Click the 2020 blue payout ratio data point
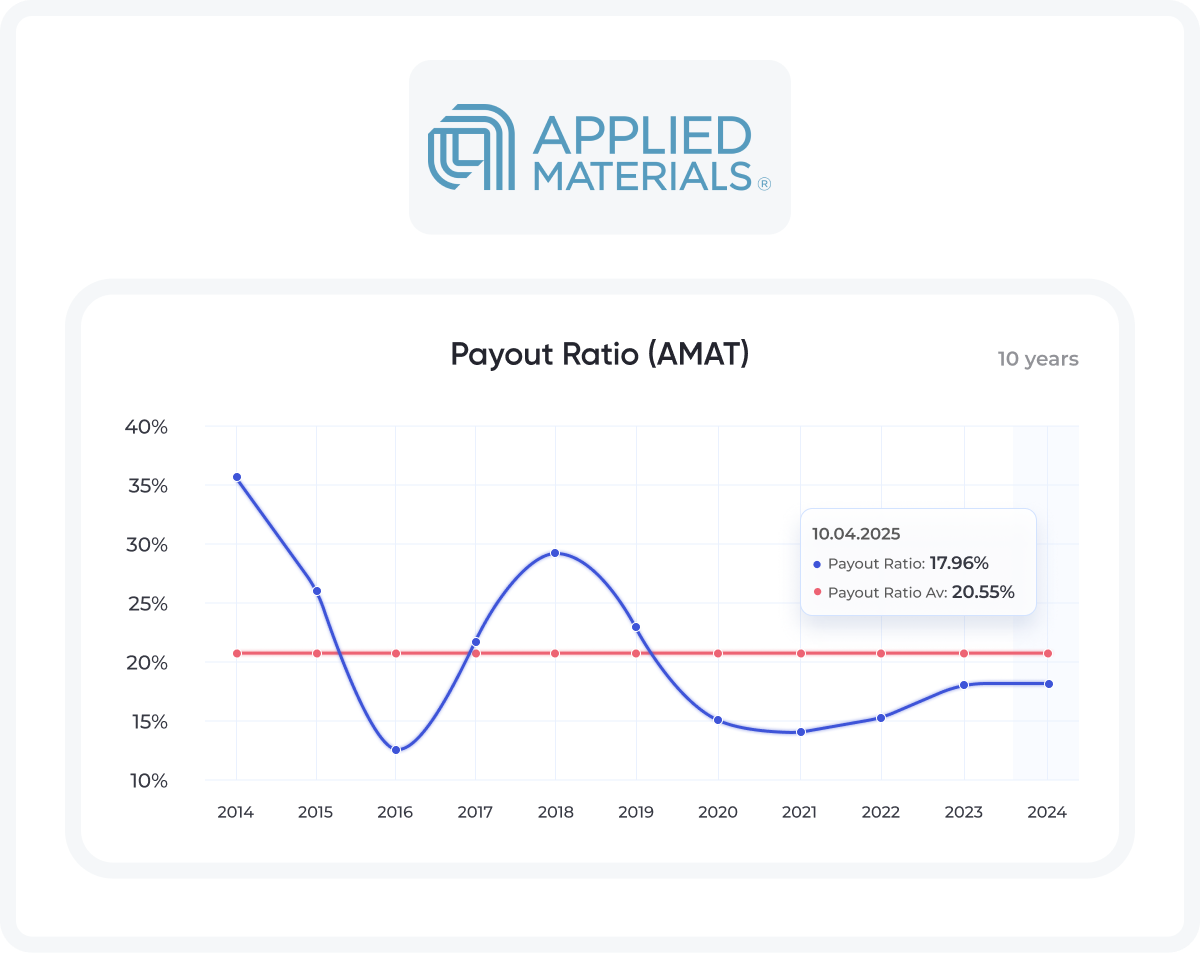 718,720
